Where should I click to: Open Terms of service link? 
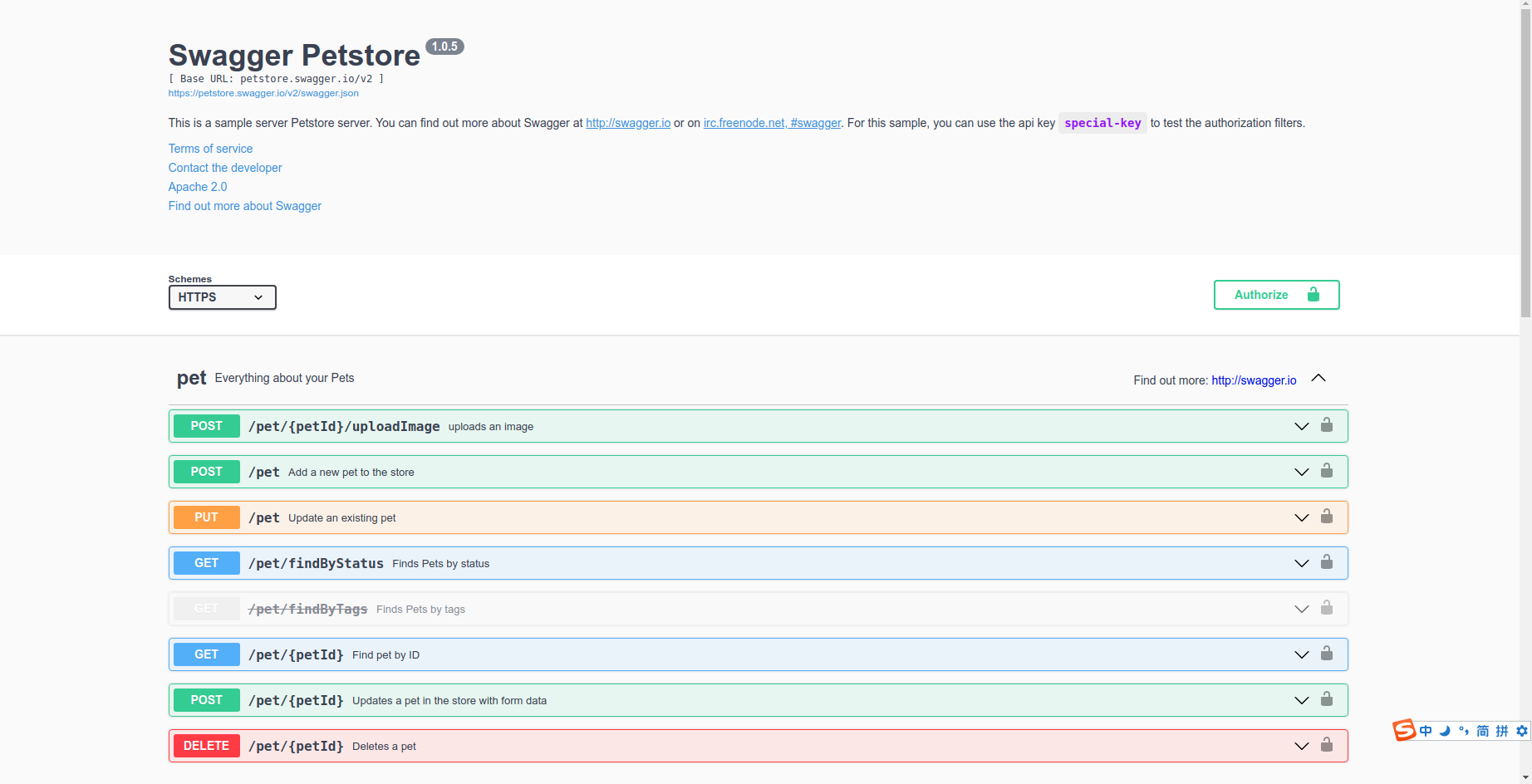click(210, 149)
